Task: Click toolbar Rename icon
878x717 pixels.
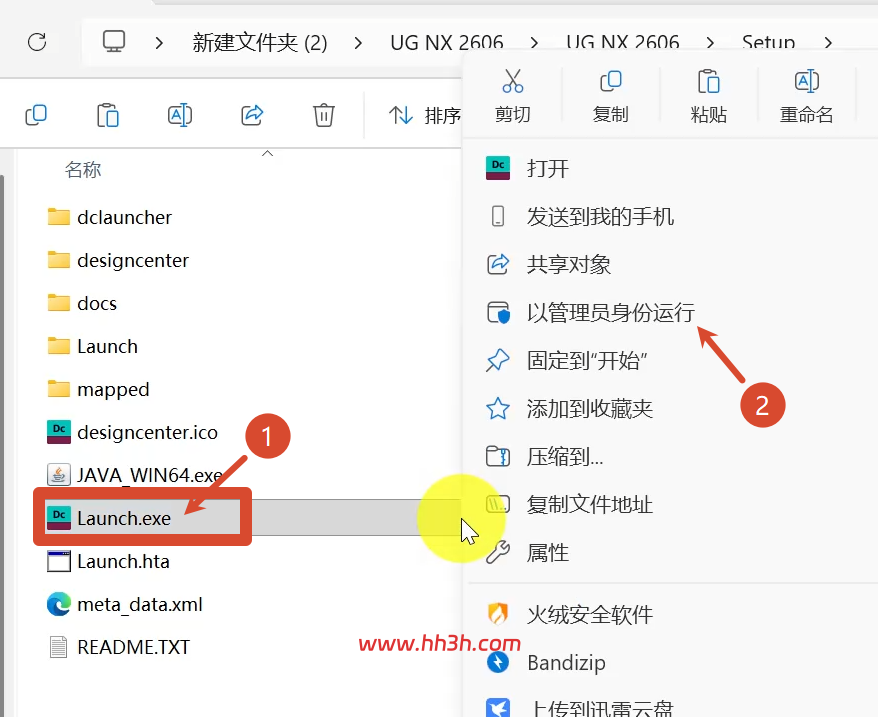Action: 180,115
